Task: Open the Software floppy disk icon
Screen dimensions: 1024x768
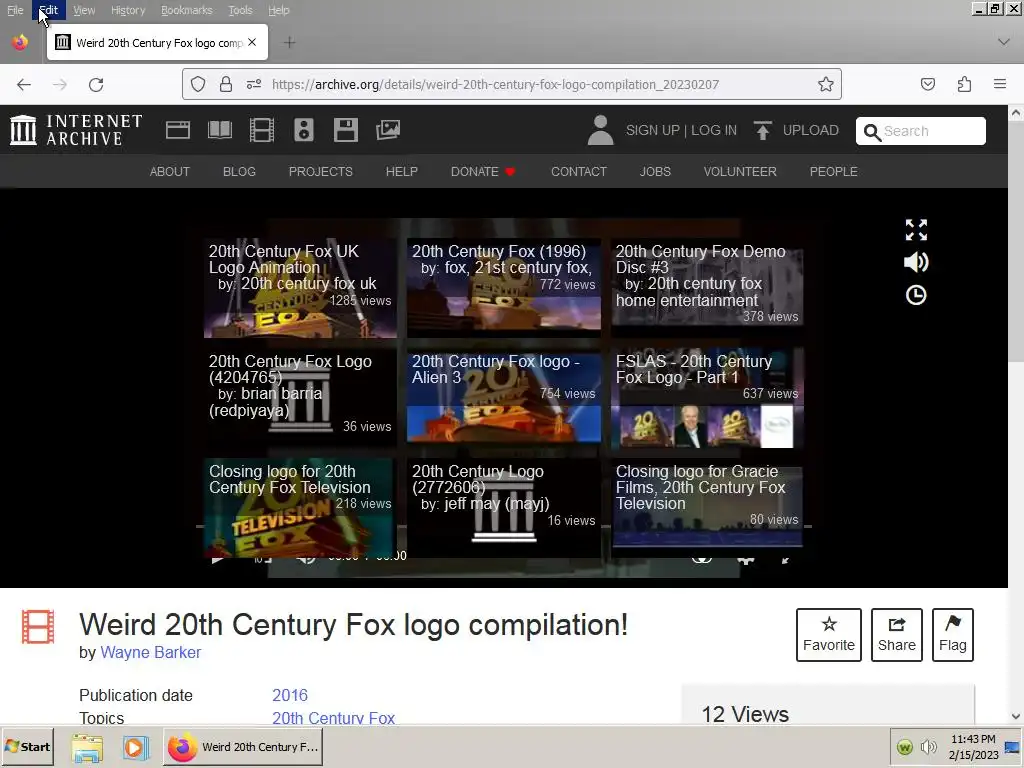Action: pyautogui.click(x=345, y=130)
